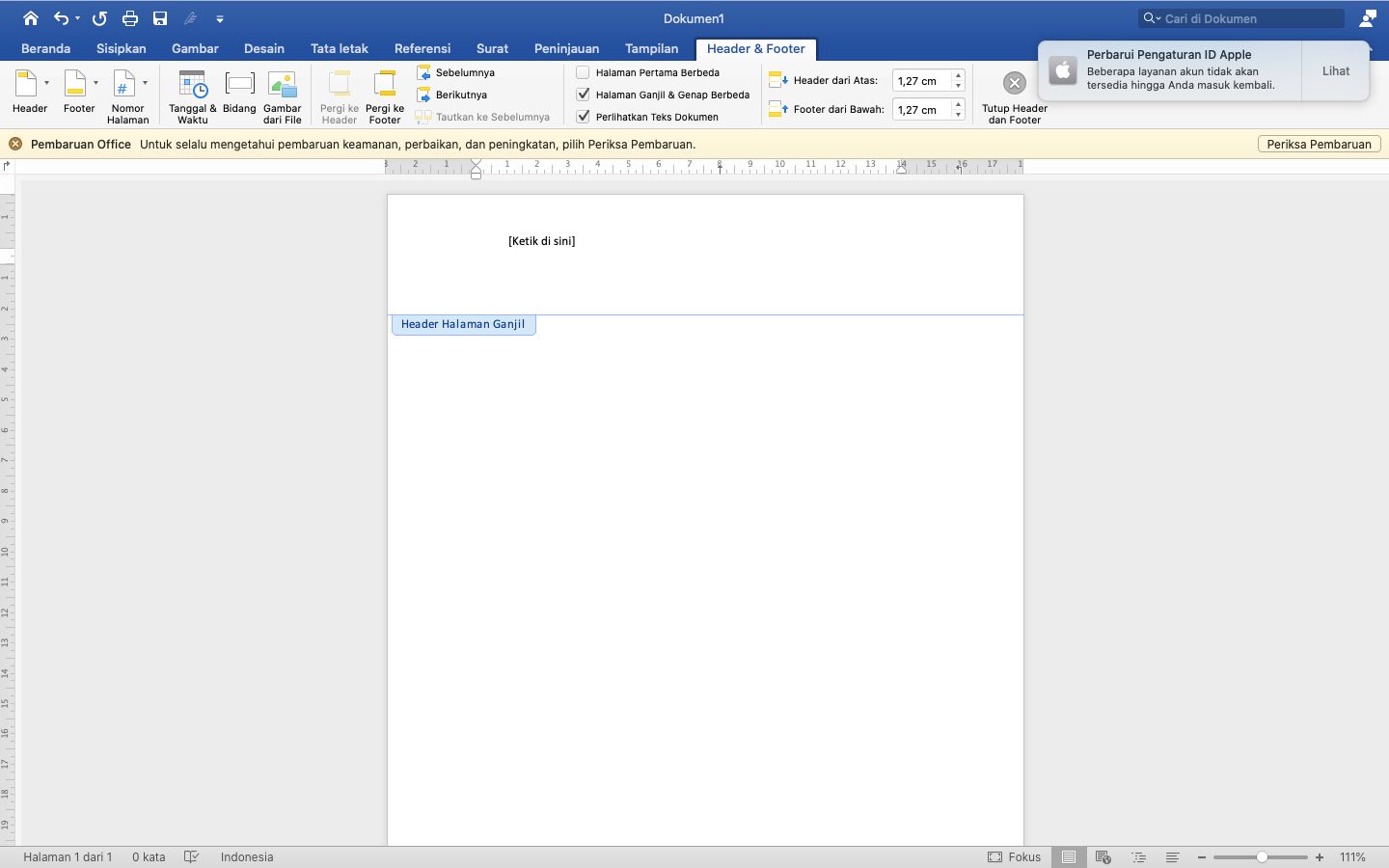Click the Home icon in title bar
The width and height of the screenshot is (1389, 868).
31,18
